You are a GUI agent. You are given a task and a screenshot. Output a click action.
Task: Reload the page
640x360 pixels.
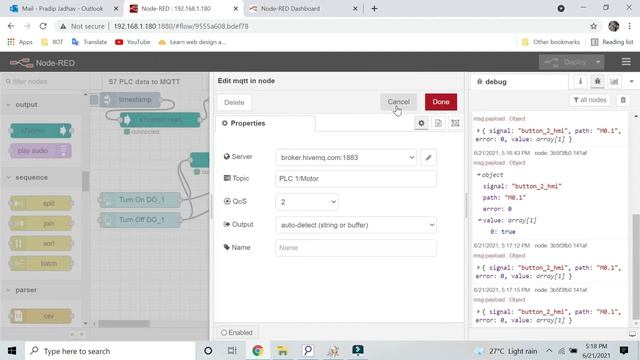coord(43,26)
